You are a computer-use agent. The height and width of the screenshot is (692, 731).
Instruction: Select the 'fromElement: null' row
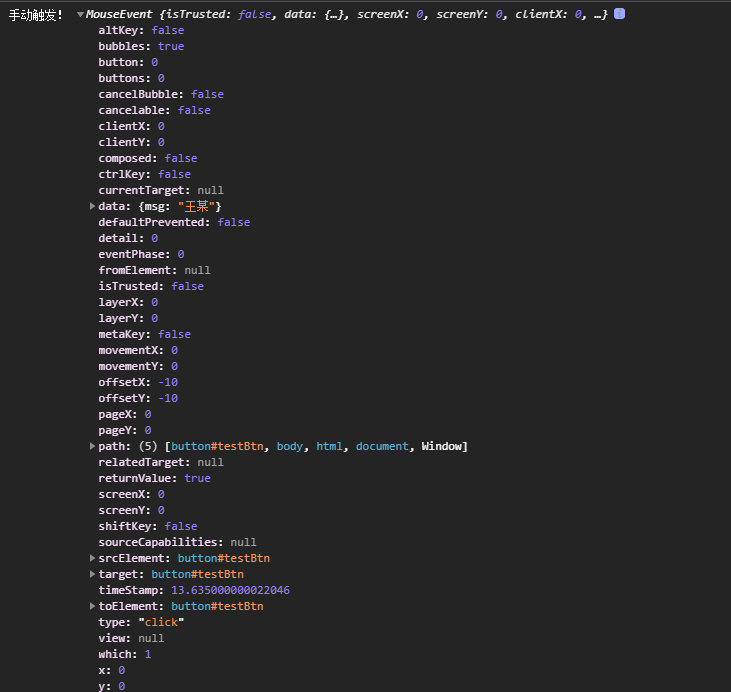154,270
